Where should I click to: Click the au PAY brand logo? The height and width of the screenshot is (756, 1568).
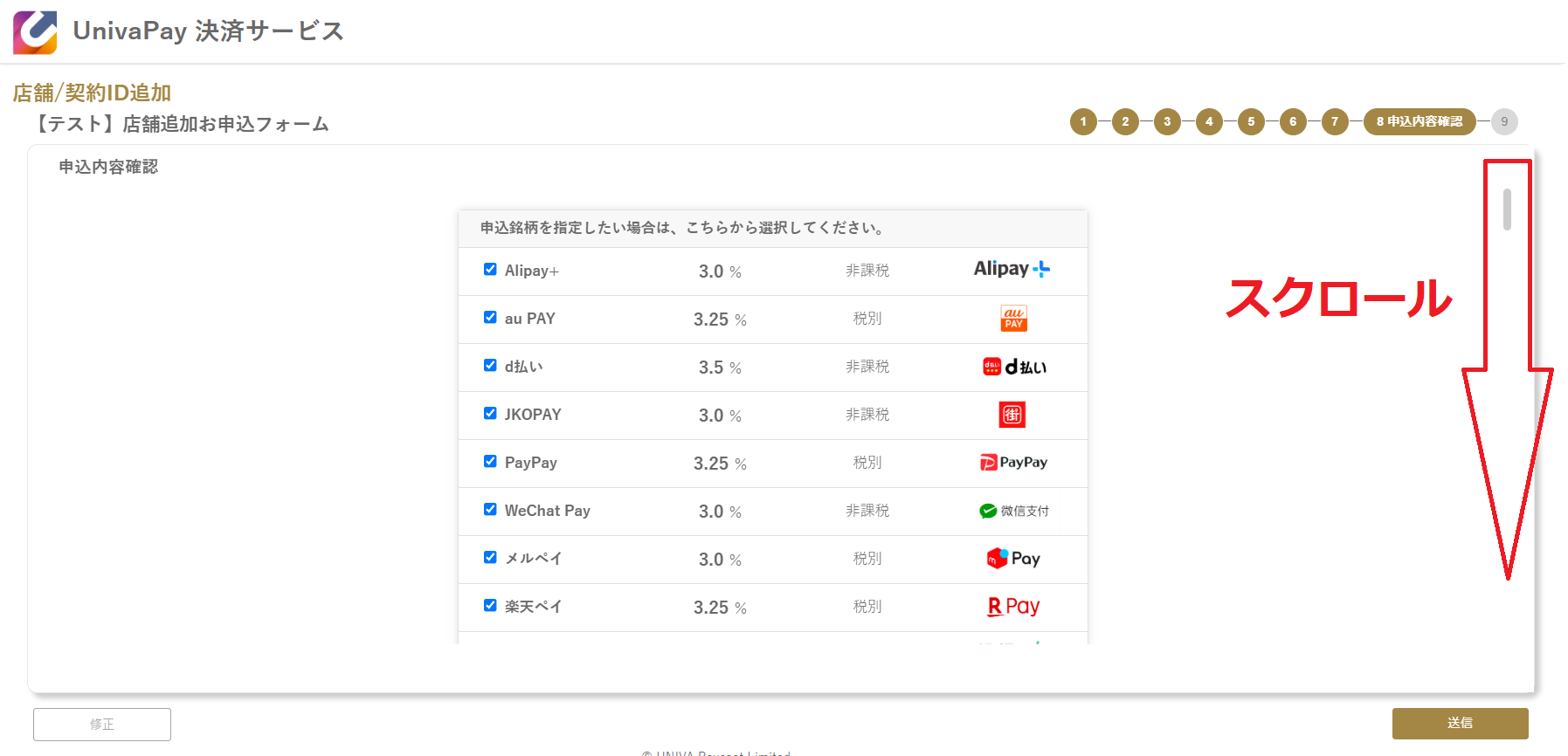1013,319
